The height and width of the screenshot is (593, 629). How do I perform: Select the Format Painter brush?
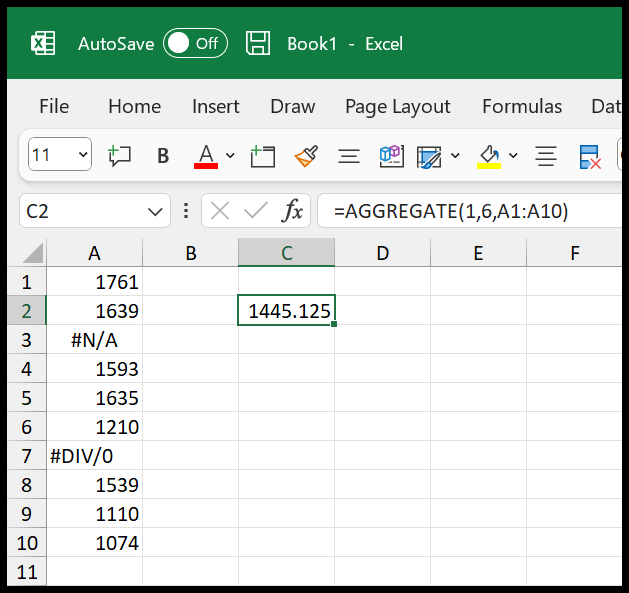(306, 156)
